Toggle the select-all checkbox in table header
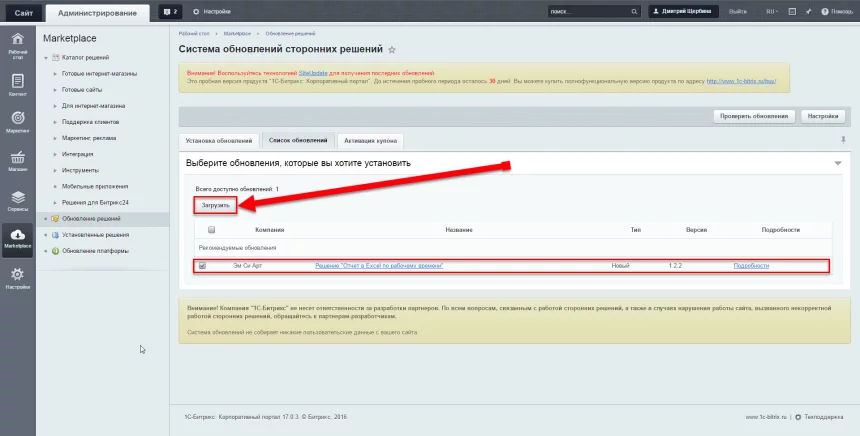 click(x=211, y=229)
